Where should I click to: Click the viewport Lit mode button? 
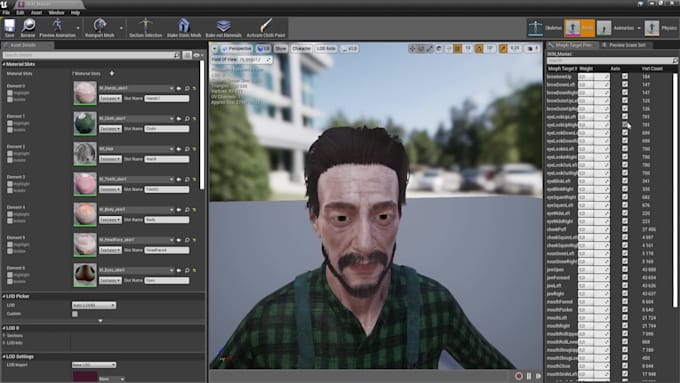pos(263,49)
